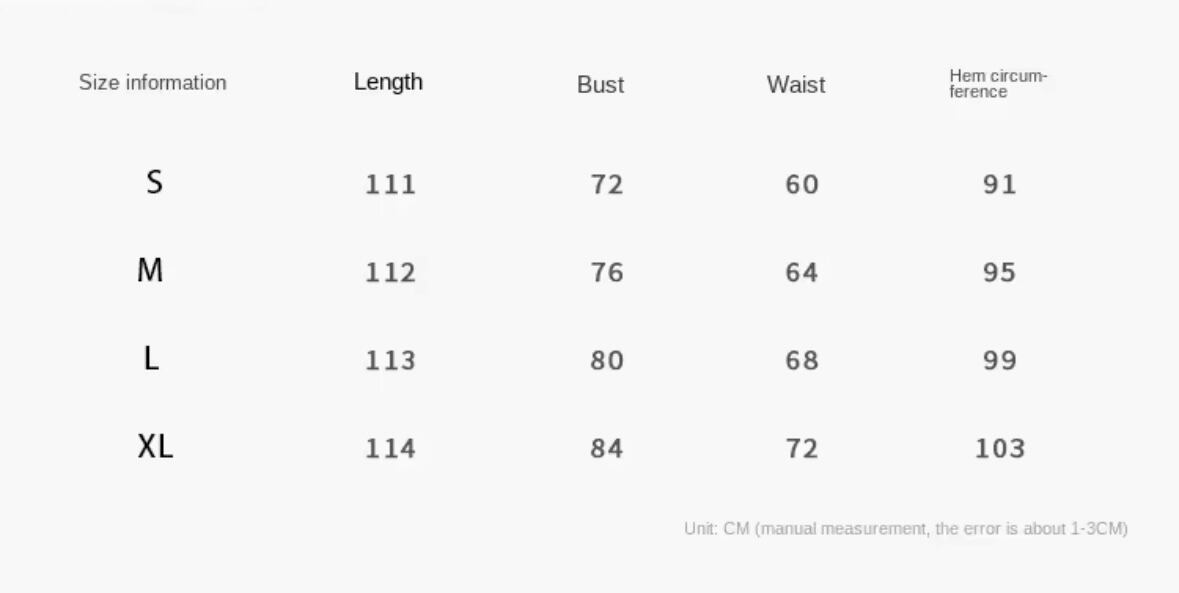Screen dimensions: 1179x593
Task: Click the L bust value 80
Action: click(607, 360)
